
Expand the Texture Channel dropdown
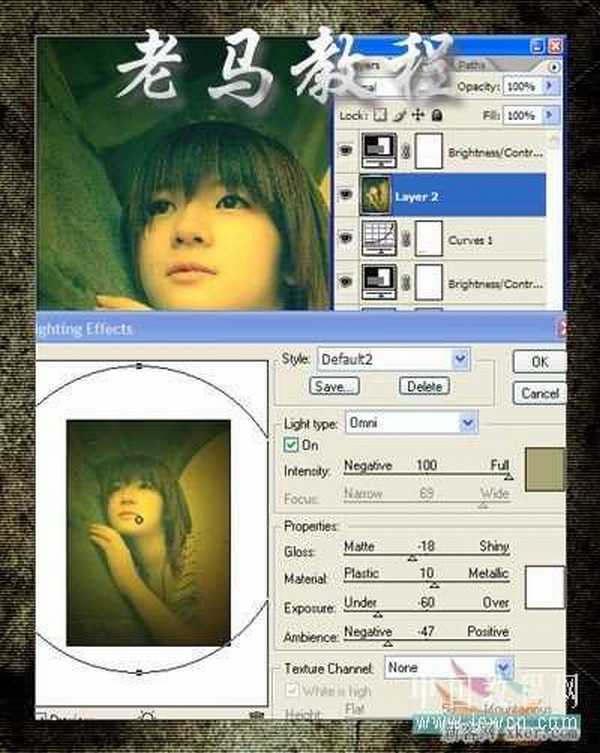coord(503,667)
